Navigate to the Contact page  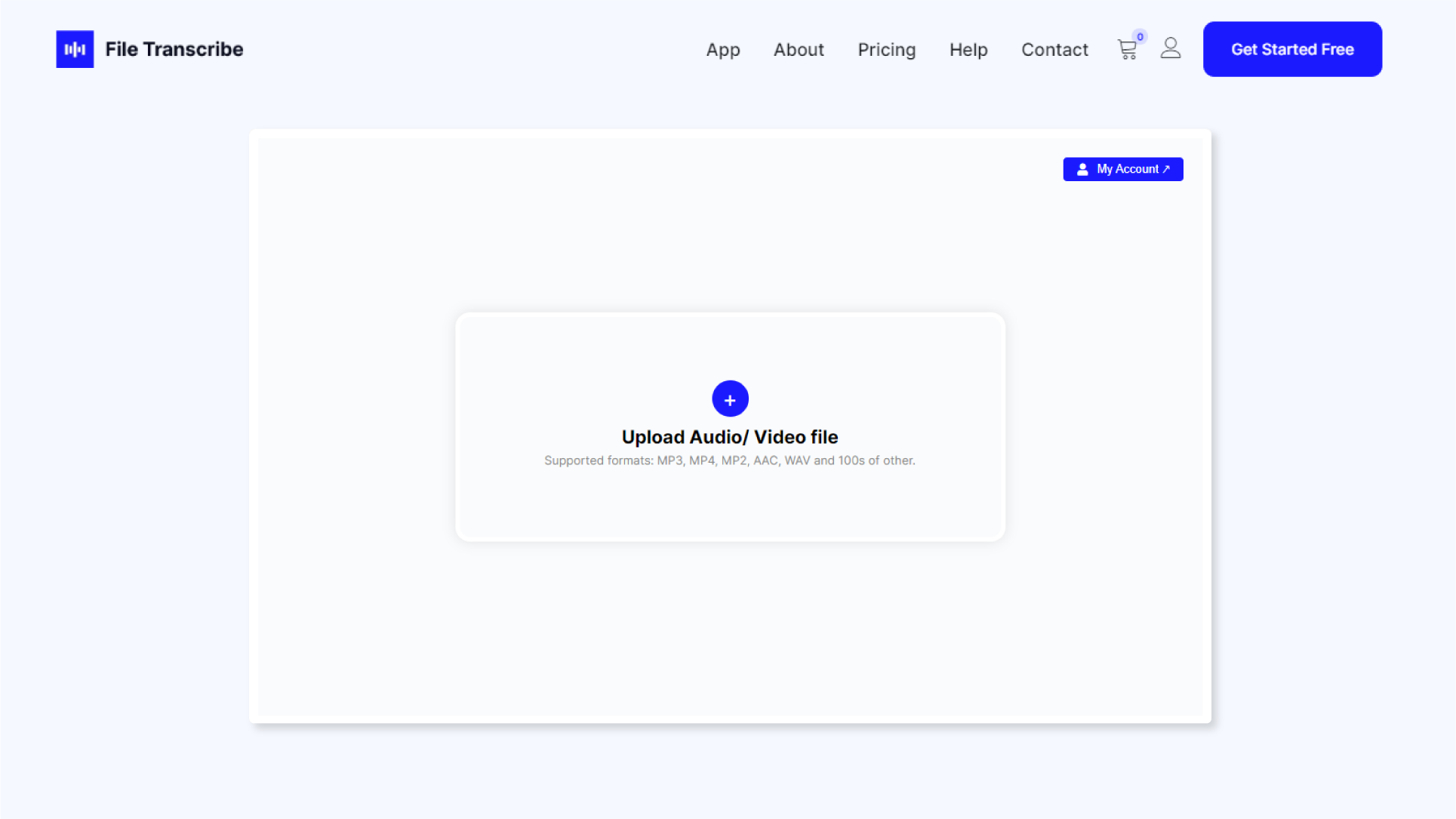1054,50
